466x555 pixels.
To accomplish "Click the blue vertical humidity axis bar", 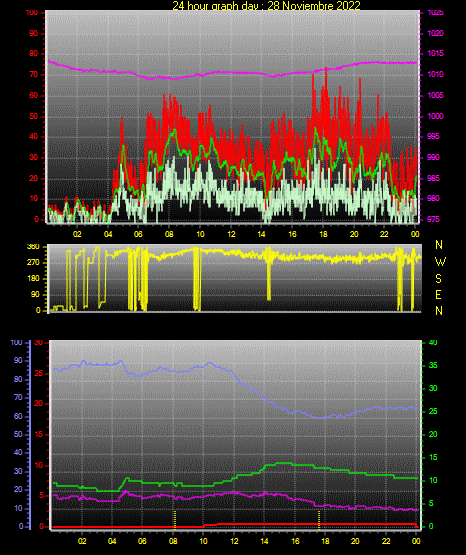I will pyautogui.click(x=30, y=435).
